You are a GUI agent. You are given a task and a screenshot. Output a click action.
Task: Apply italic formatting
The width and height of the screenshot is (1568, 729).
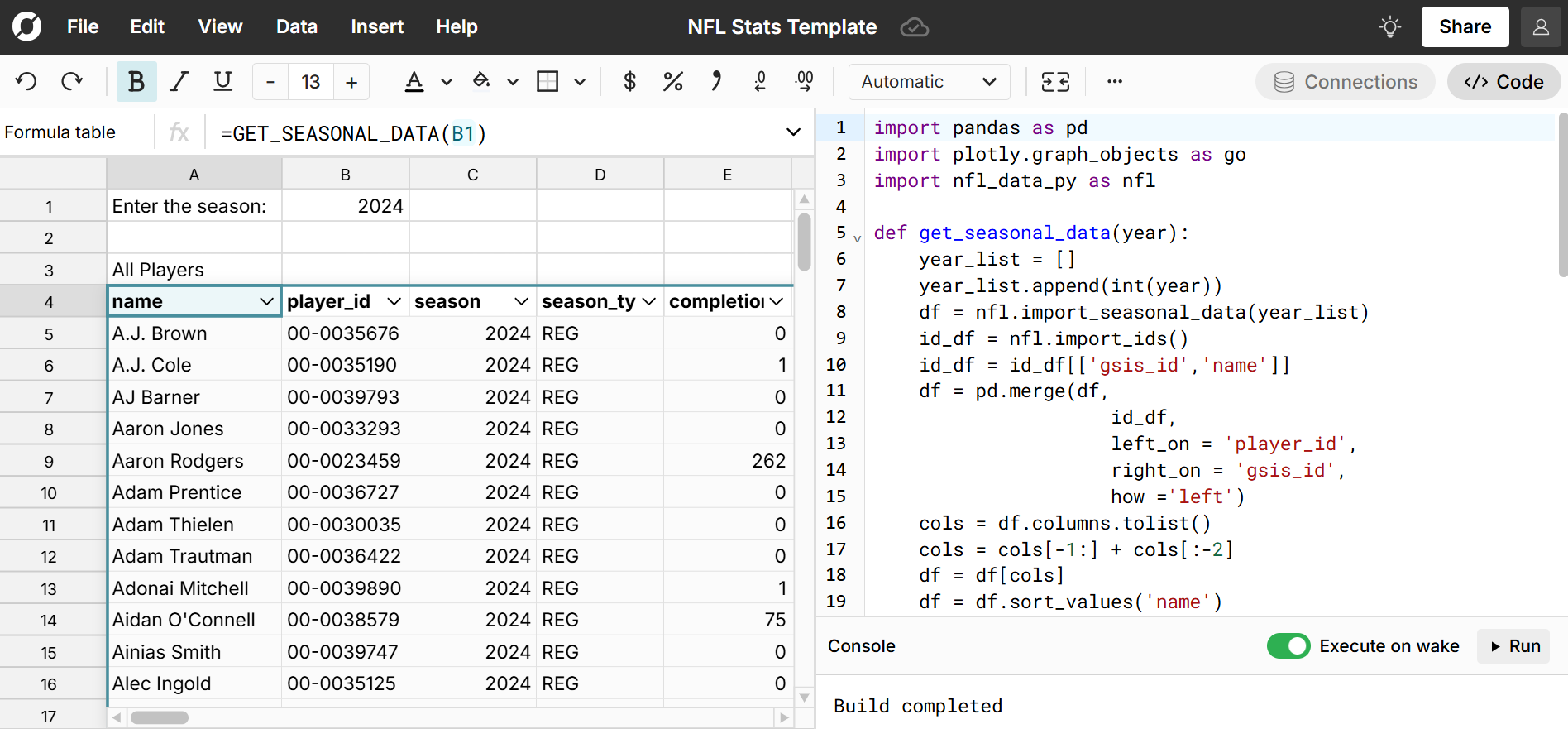[x=179, y=81]
